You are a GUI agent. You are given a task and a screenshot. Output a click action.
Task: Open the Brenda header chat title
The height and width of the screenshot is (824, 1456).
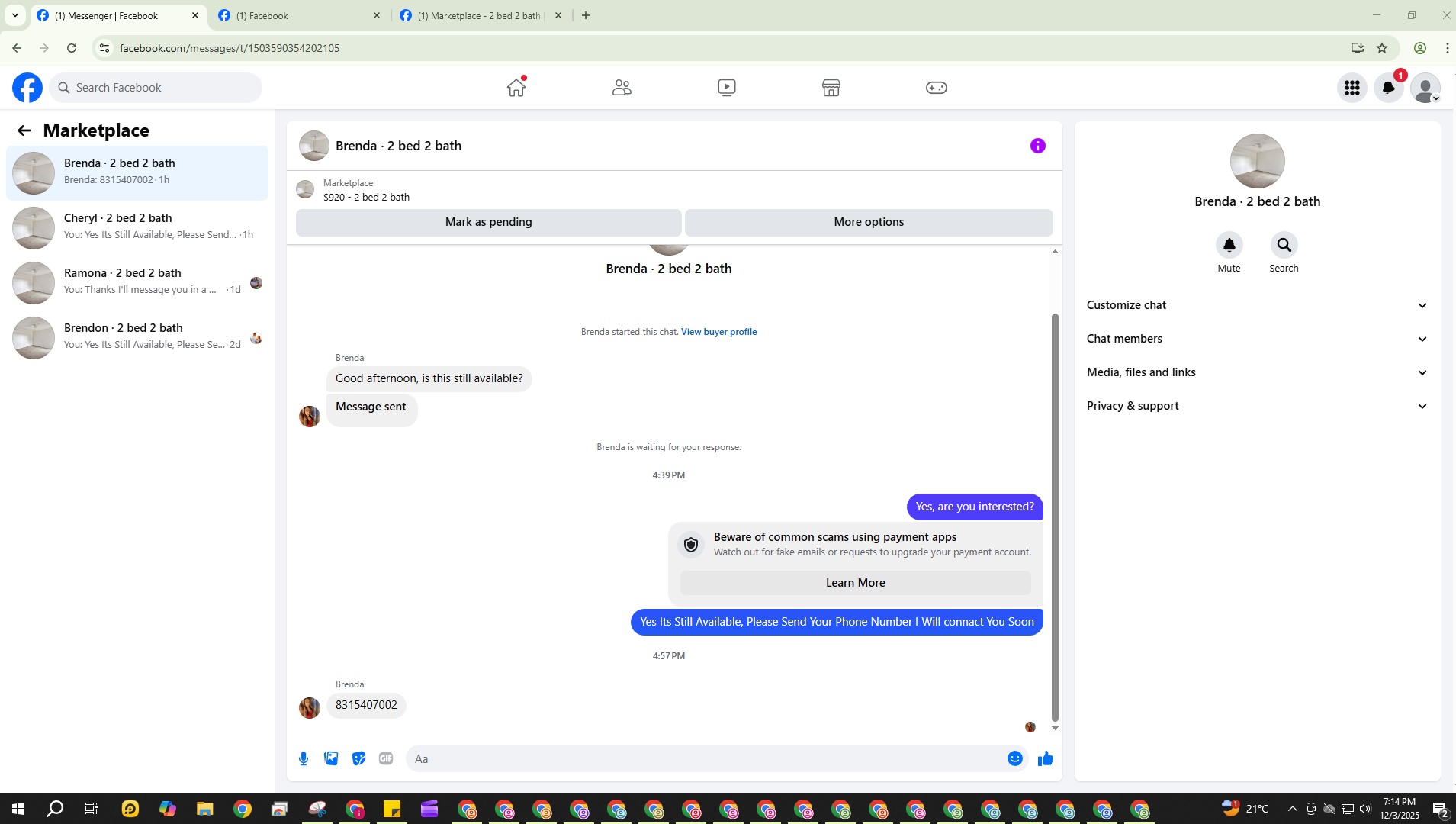tap(398, 146)
